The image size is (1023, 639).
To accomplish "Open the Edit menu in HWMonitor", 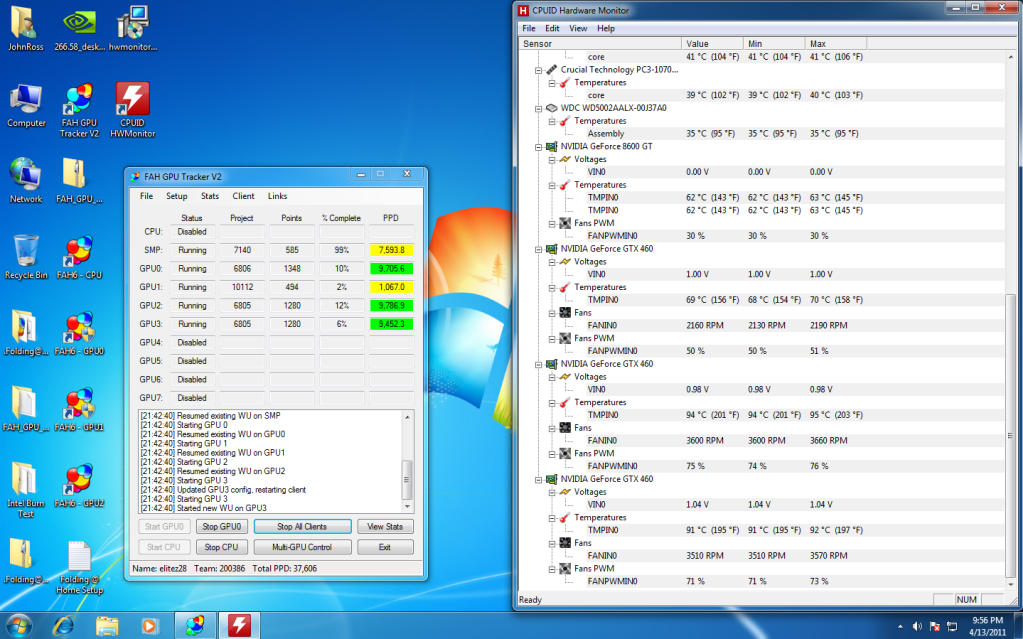I will point(552,28).
